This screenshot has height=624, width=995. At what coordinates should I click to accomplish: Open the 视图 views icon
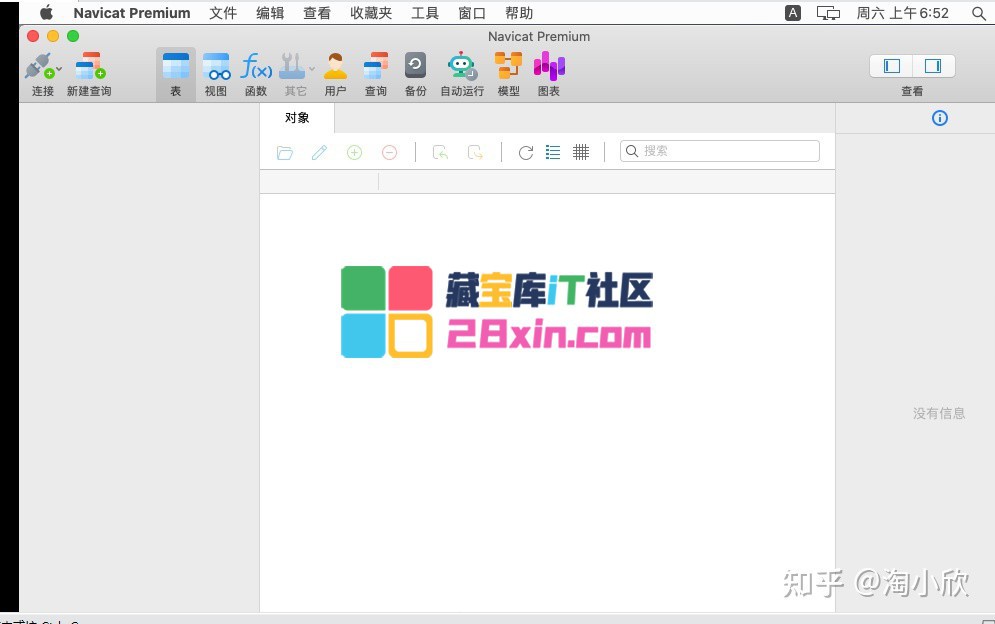[x=216, y=66]
